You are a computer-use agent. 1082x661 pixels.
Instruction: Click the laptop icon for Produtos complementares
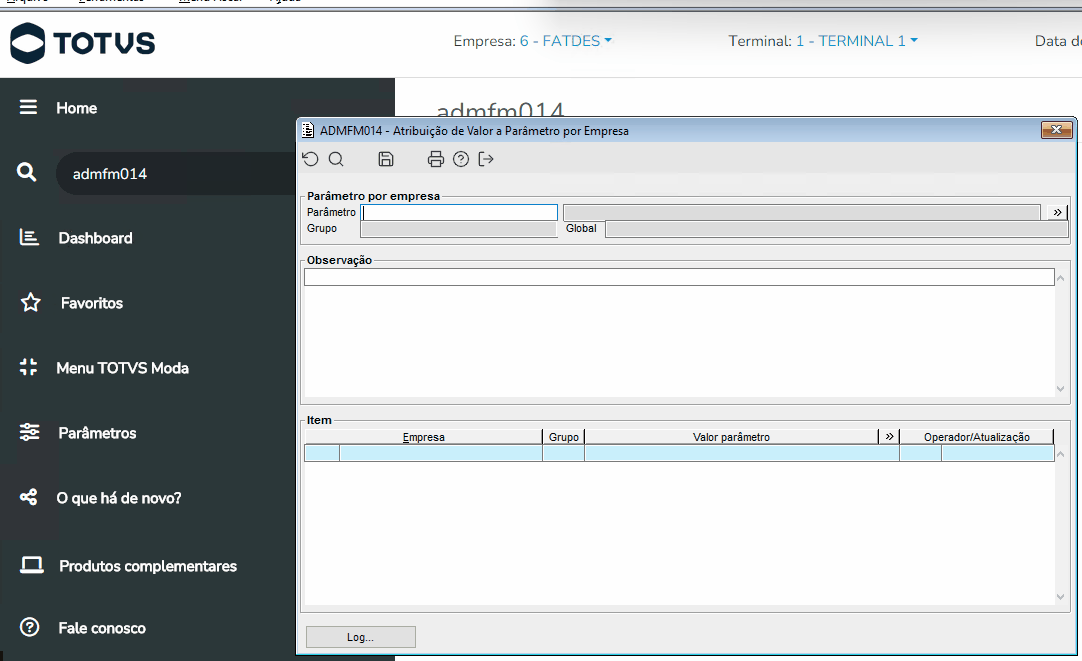(x=31, y=565)
